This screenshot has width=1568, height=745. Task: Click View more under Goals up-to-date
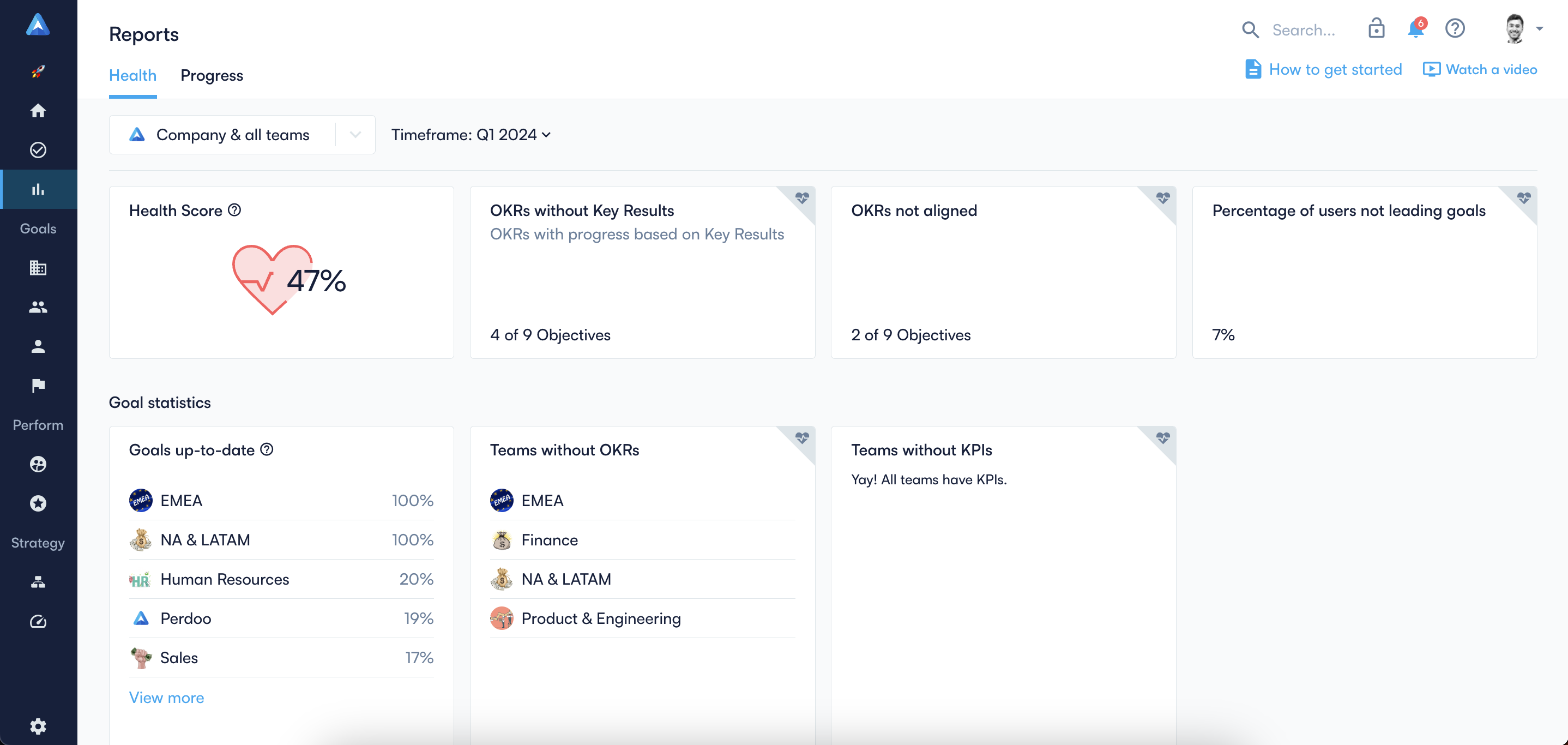[166, 698]
